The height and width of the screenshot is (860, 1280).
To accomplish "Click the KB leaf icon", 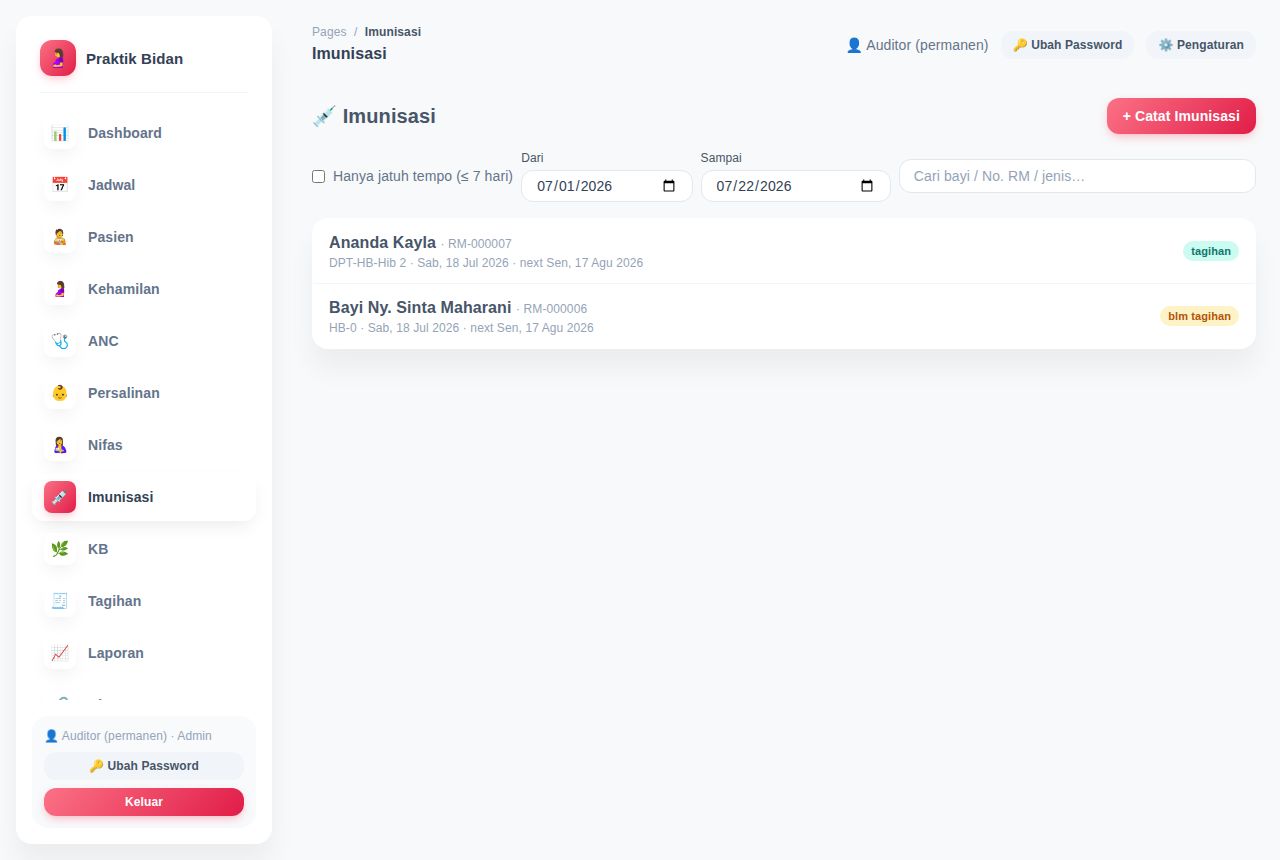I will point(60,549).
